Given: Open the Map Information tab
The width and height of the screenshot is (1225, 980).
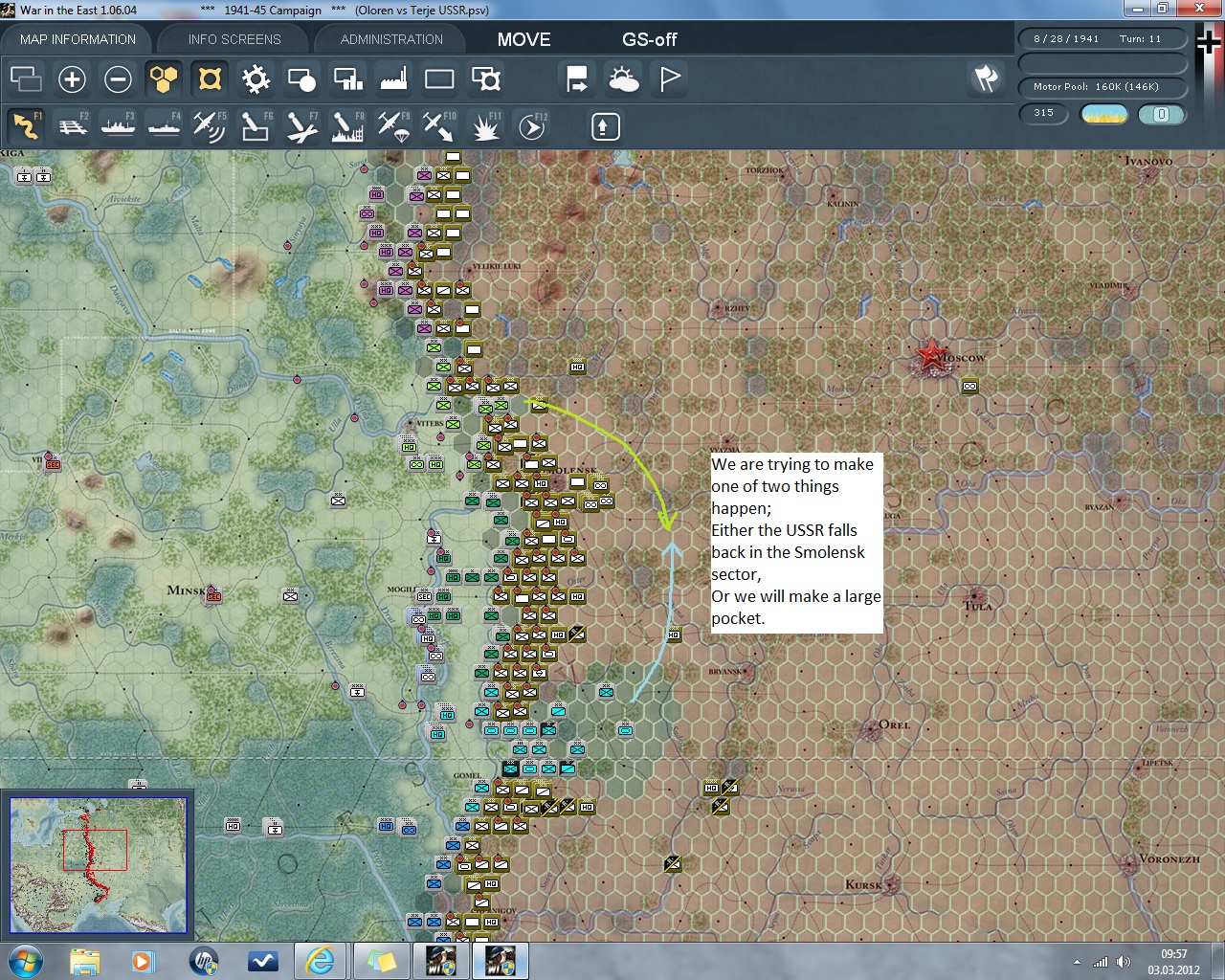Looking at the screenshot, I should [x=78, y=39].
